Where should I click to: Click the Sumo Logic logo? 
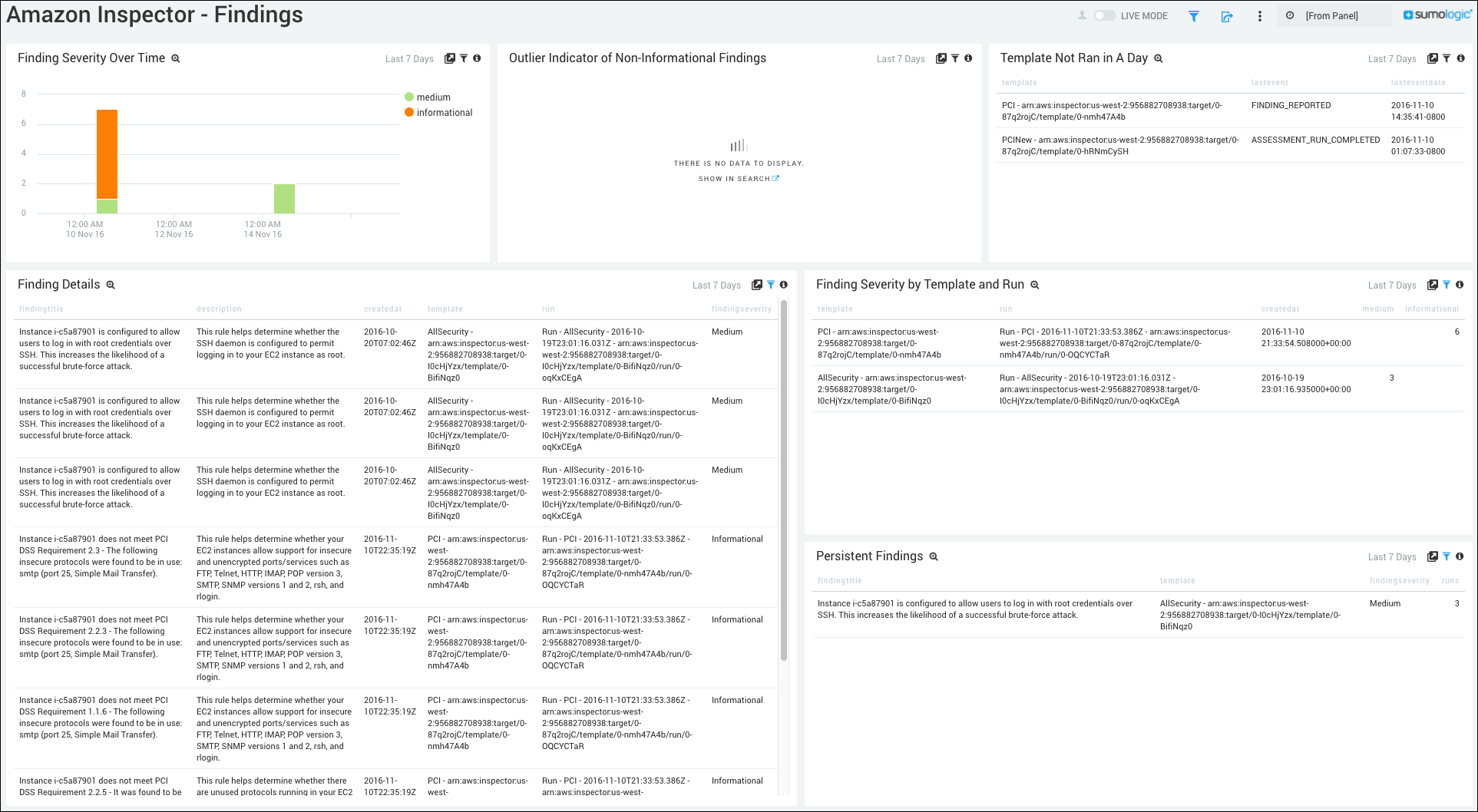click(1437, 15)
